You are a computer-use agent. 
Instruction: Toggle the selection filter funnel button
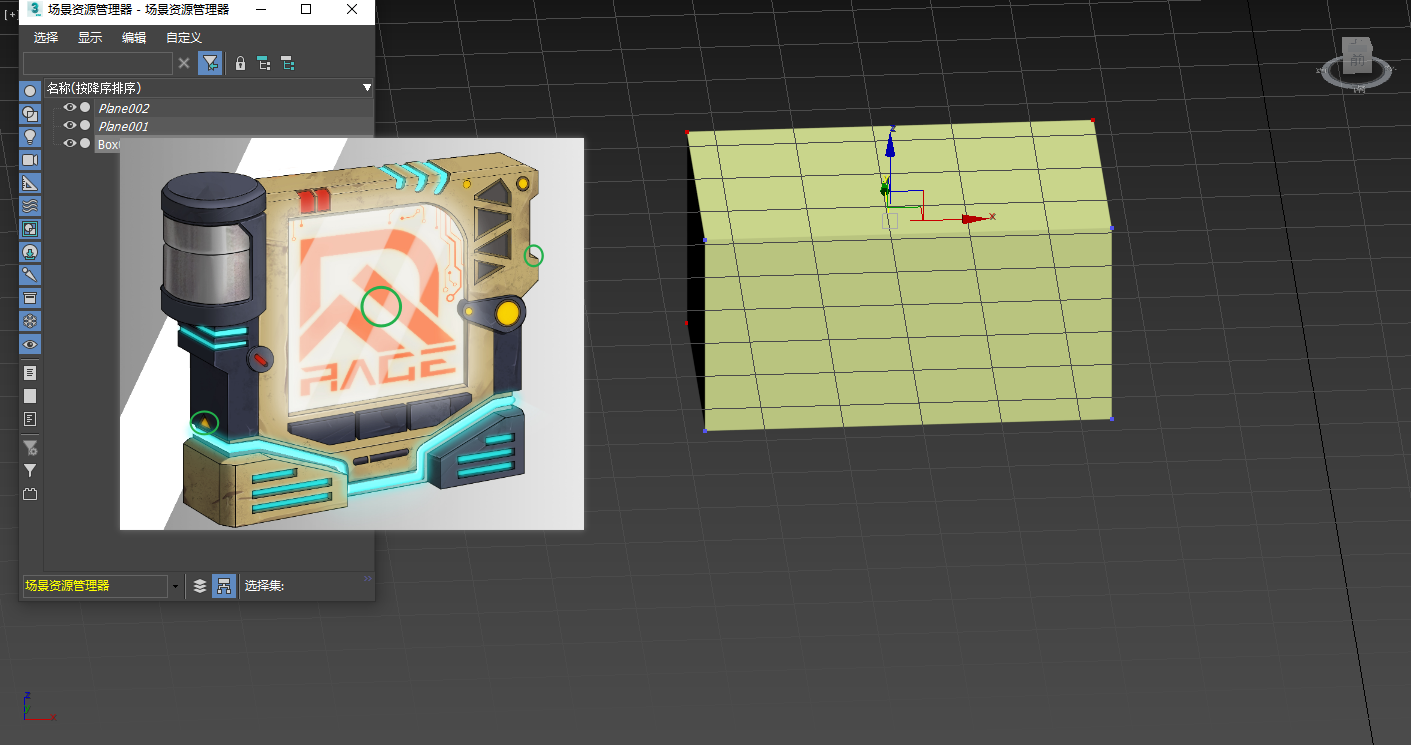(210, 63)
